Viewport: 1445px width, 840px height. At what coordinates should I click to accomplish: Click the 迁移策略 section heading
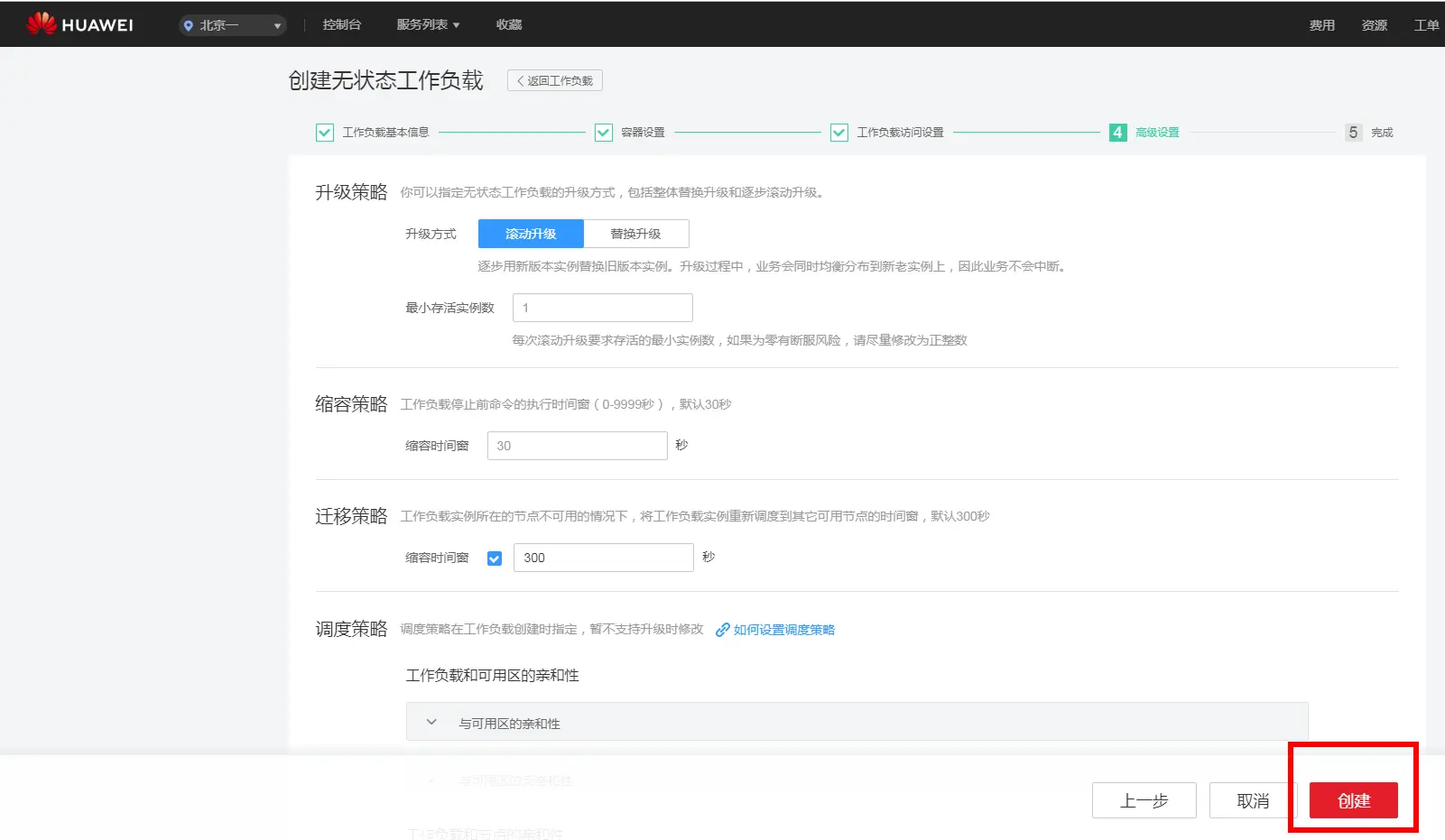351,516
